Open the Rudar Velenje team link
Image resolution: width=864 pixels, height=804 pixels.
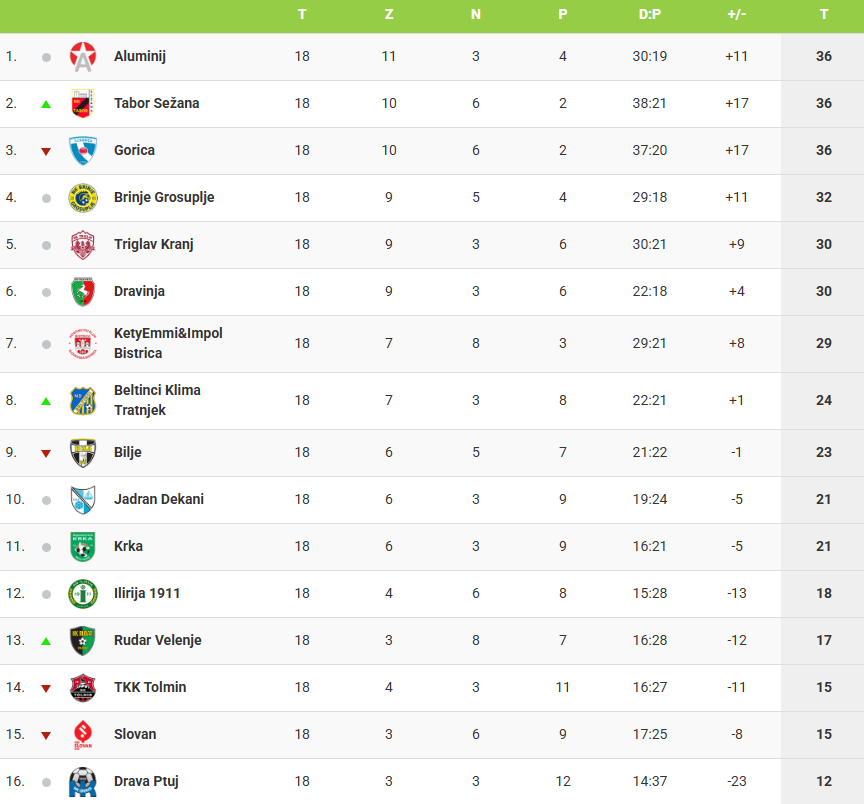158,640
